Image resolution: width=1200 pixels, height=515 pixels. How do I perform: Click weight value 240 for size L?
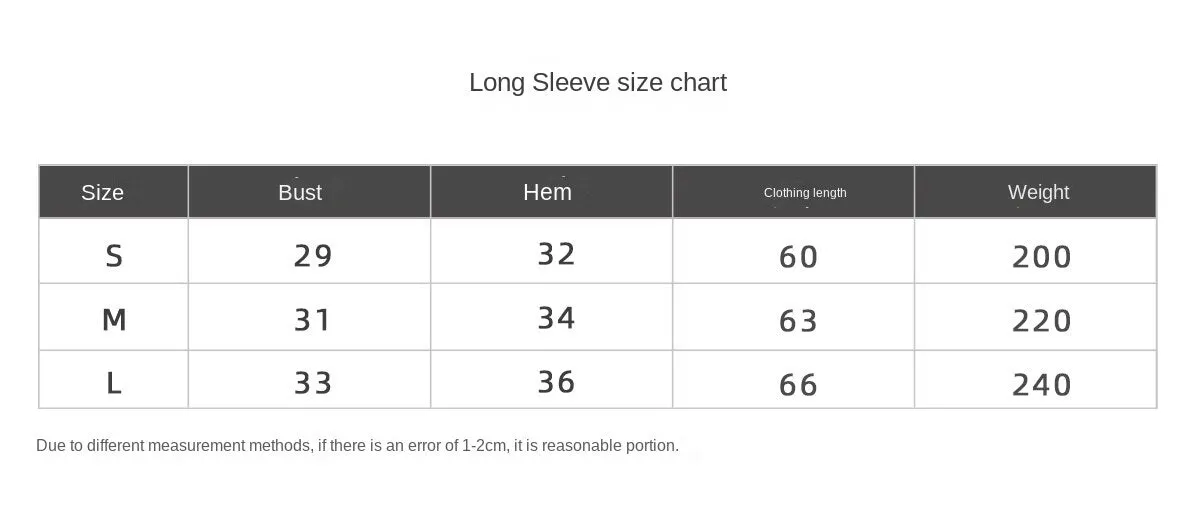point(1042,385)
